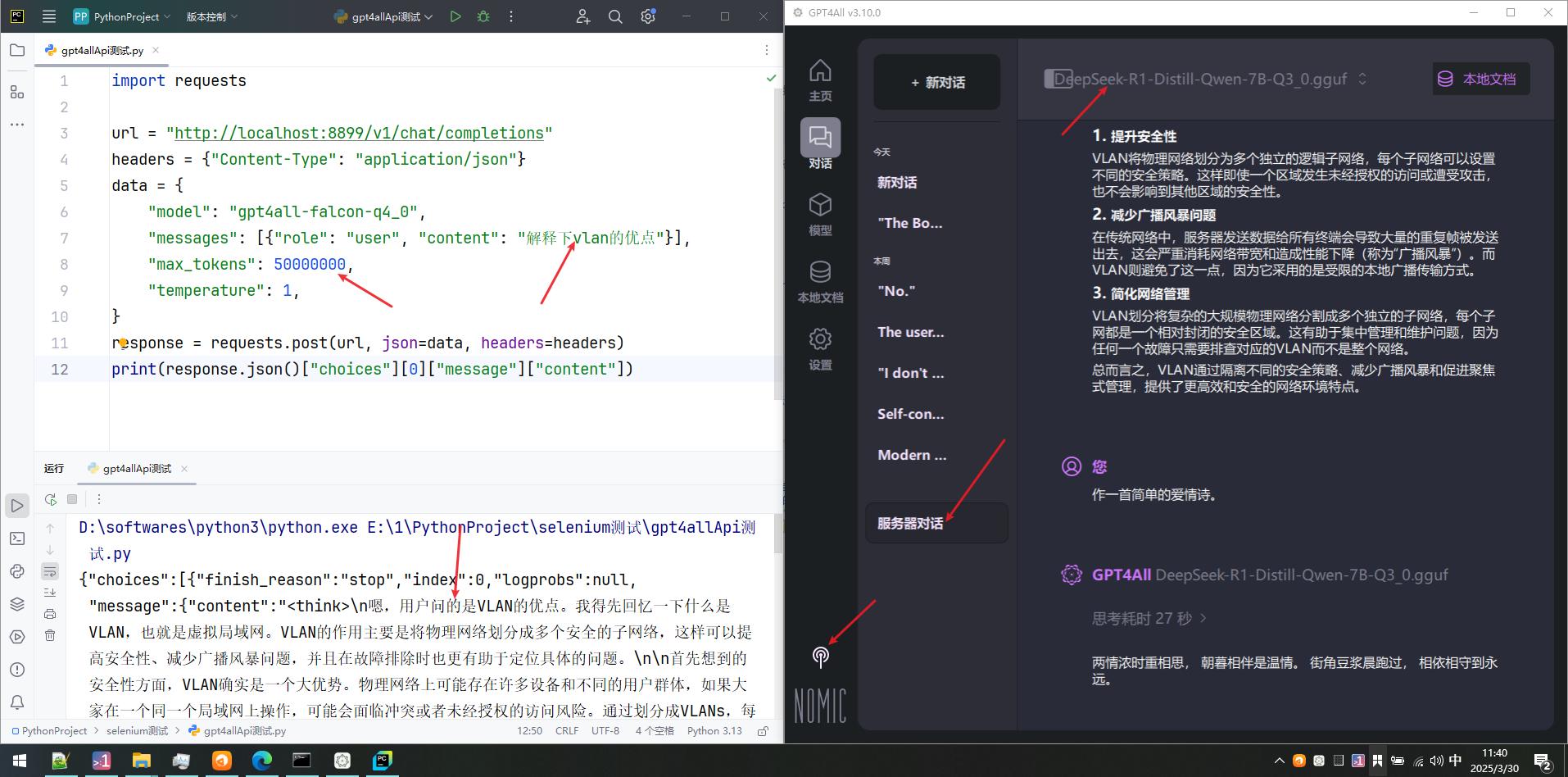Stop the running process in Run panel
Viewport: 1568px width, 777px height.
tap(72, 499)
